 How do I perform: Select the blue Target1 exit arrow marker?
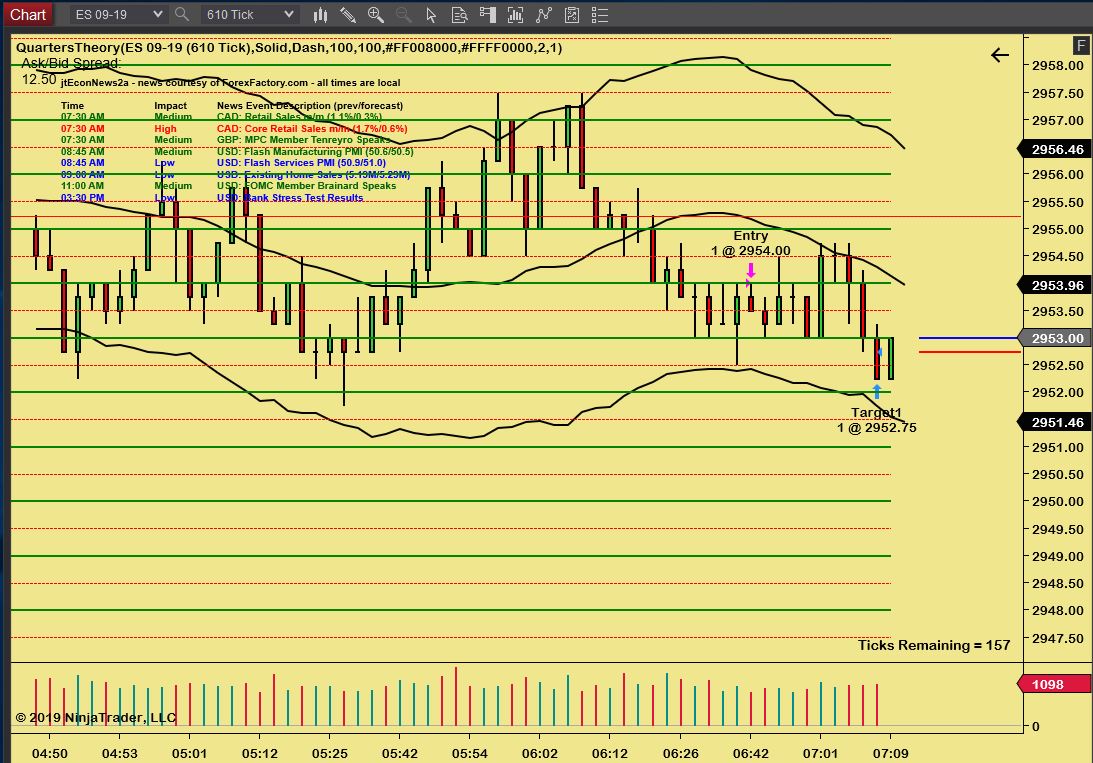(877, 392)
